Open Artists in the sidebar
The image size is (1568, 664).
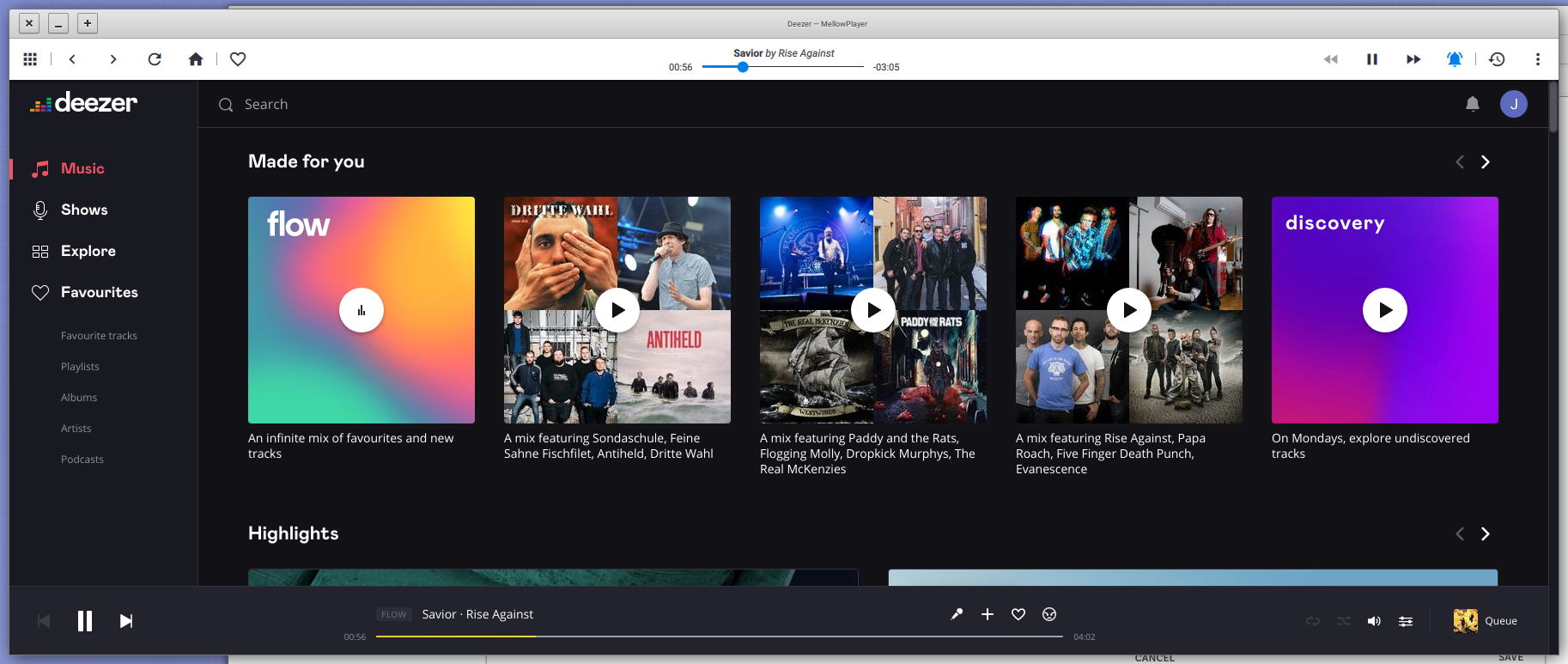pyautogui.click(x=76, y=429)
